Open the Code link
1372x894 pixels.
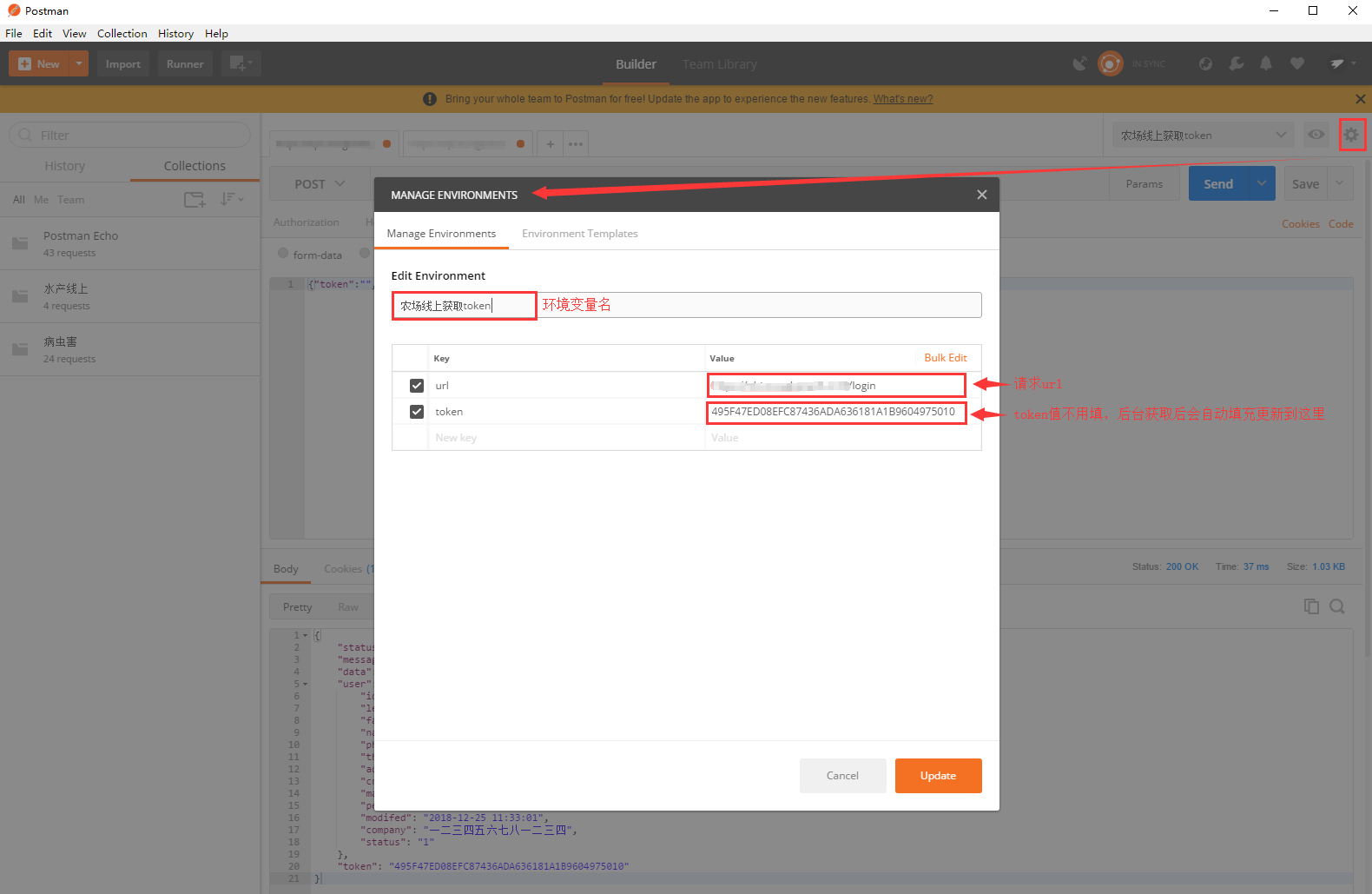[x=1341, y=224]
